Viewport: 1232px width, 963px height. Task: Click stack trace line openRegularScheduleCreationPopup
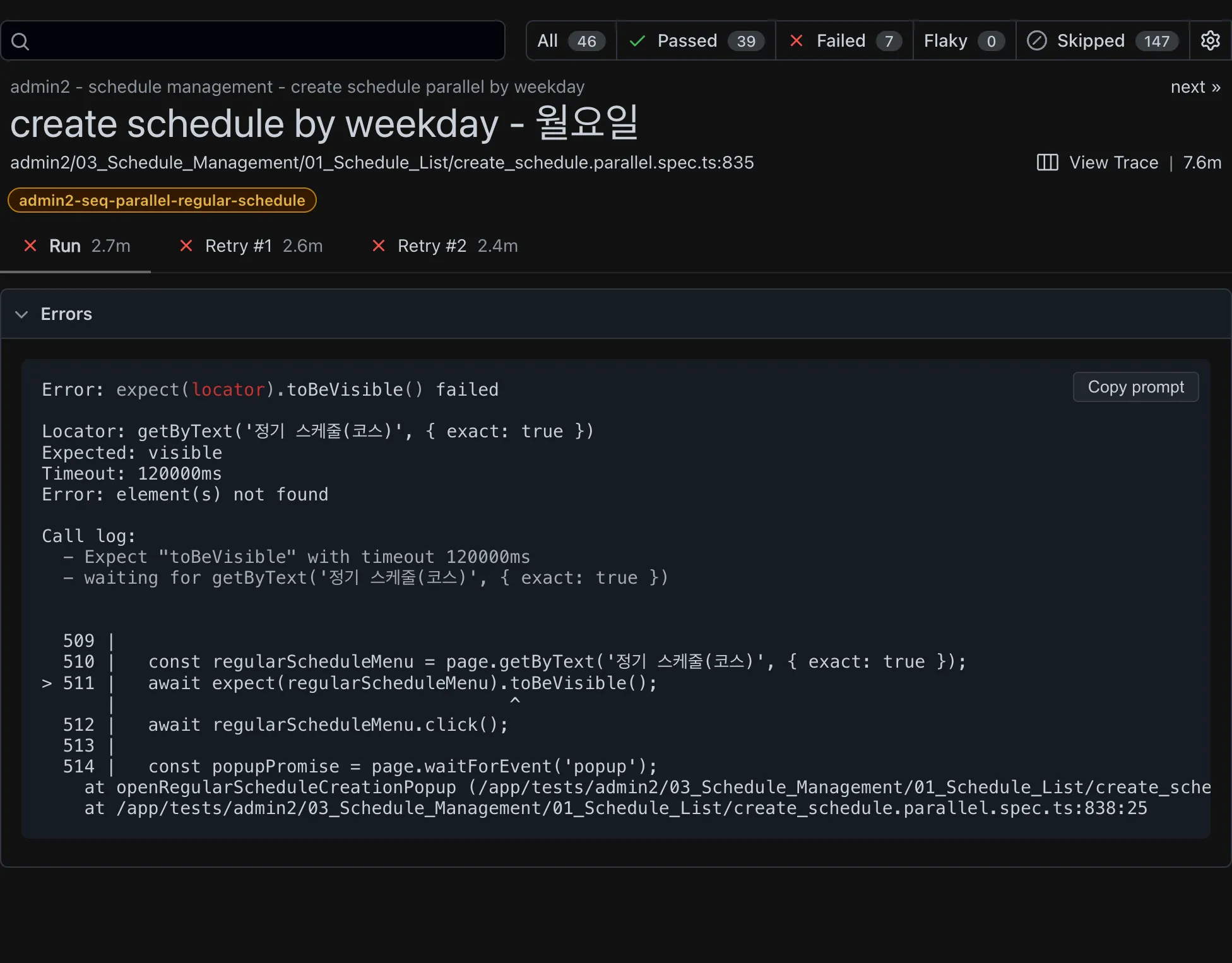tap(648, 788)
